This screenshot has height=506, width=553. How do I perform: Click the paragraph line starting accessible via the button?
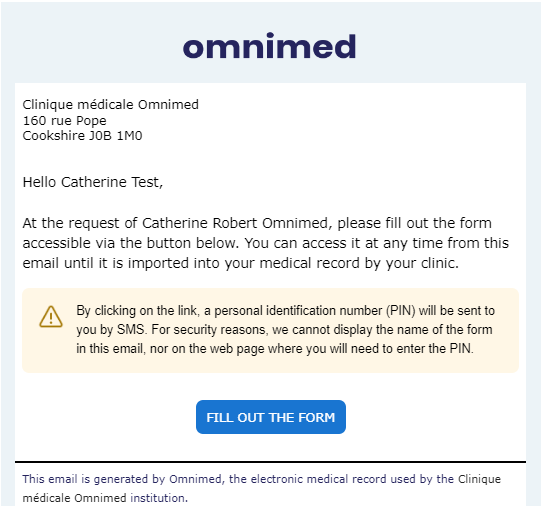point(266,243)
